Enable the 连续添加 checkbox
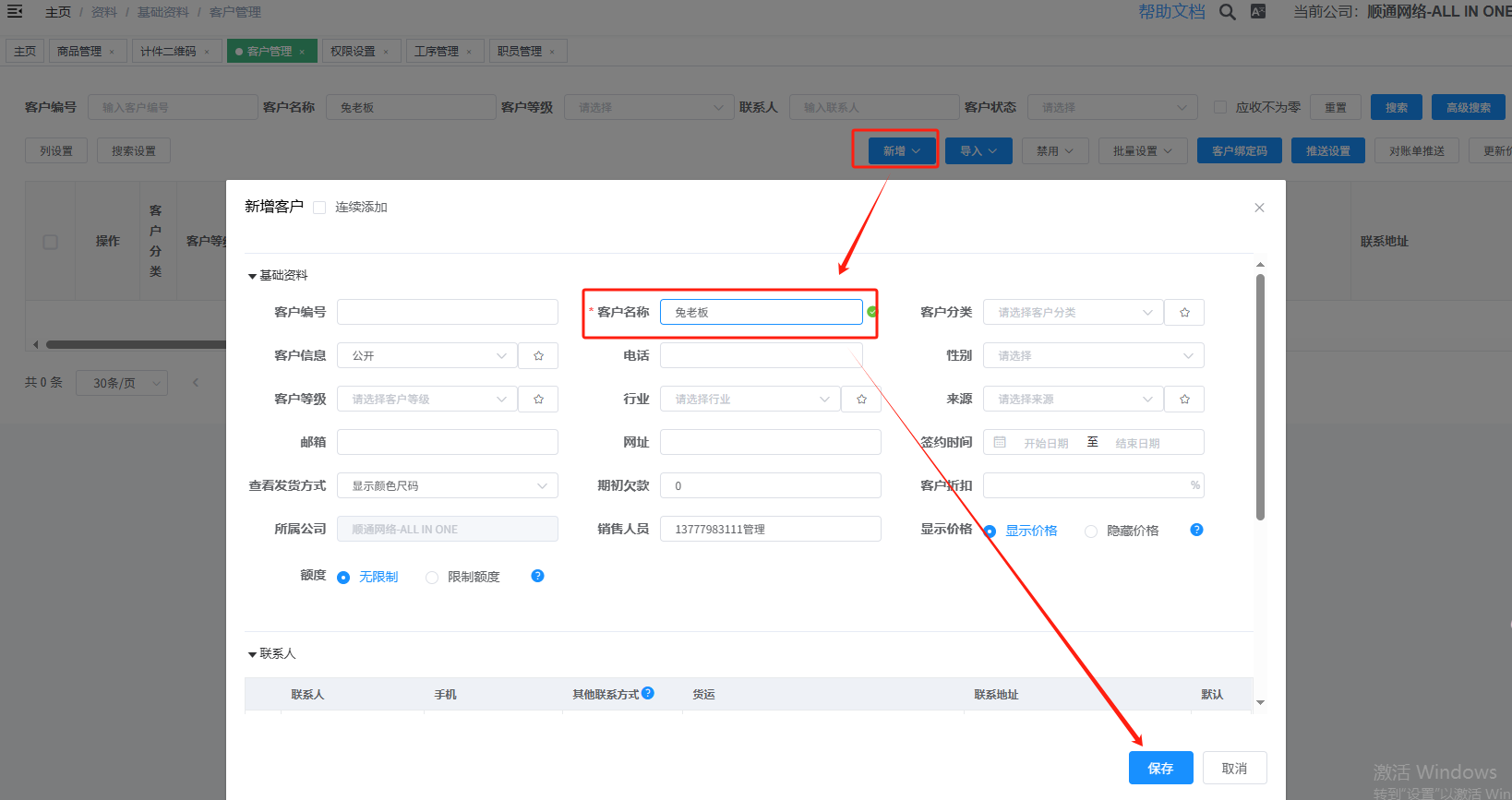Viewport: 1512px width, 800px height. (319, 208)
